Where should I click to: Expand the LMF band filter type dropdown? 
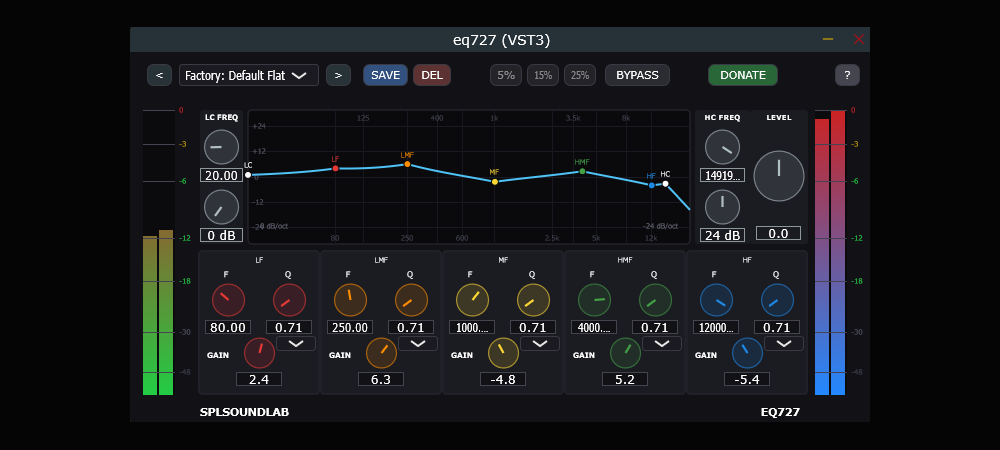418,344
